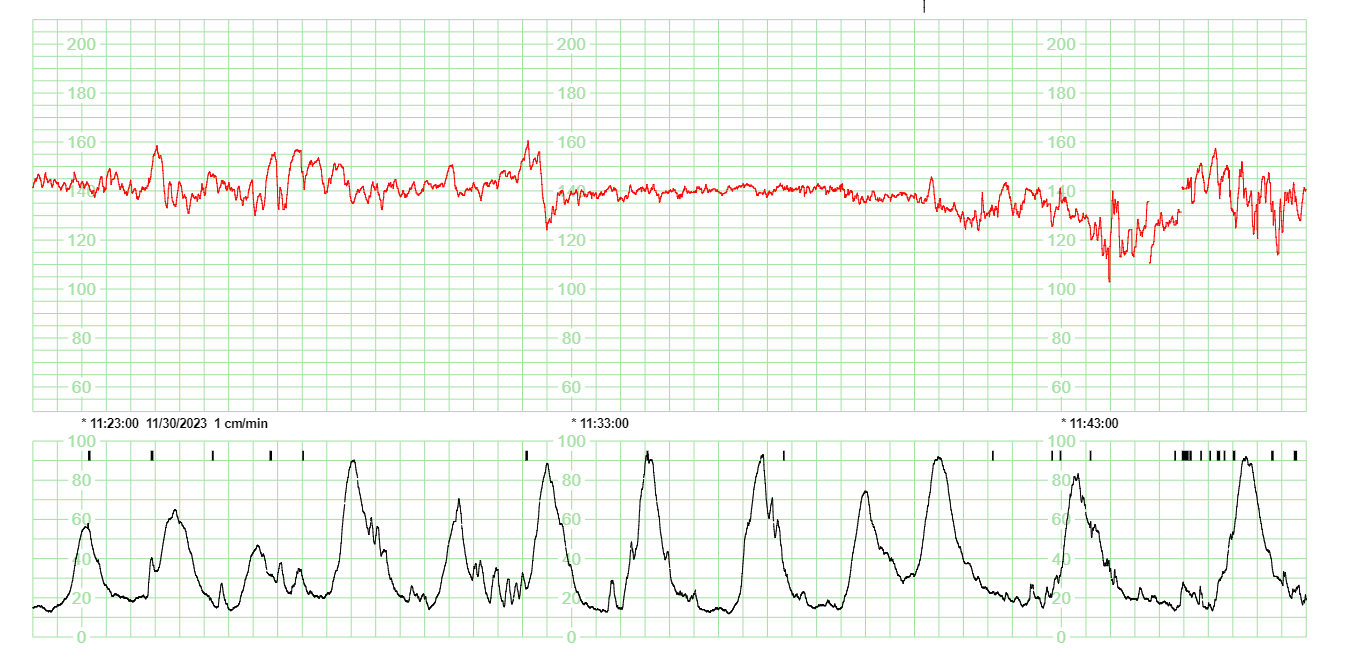Click heart rate 160 label in 11:33:00 segment
Screen dimensions: 1361x662
tap(571, 142)
